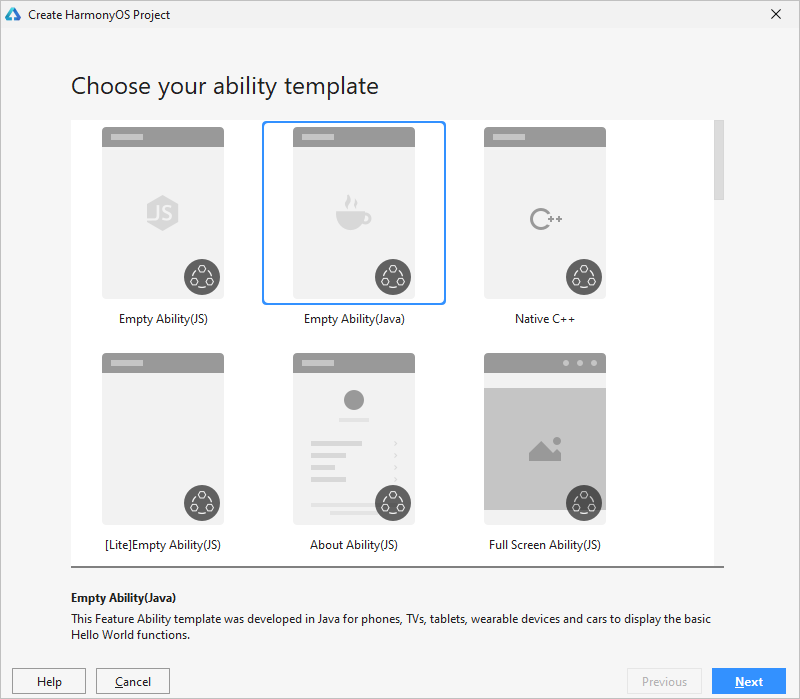Image resolution: width=800 pixels, height=699 pixels.
Task: Click distributed badge icon on [Lite]Empty Ability(JS)
Action: pyautogui.click(x=202, y=503)
